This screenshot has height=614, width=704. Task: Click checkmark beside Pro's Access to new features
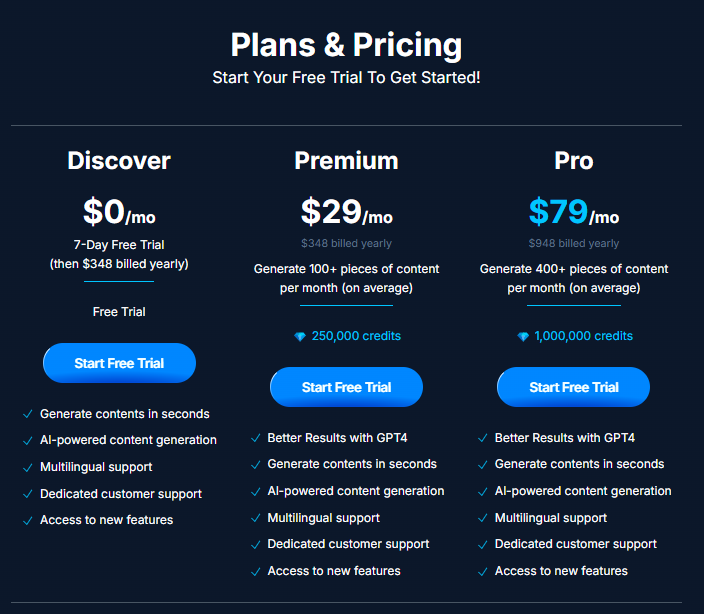pyautogui.click(x=482, y=572)
